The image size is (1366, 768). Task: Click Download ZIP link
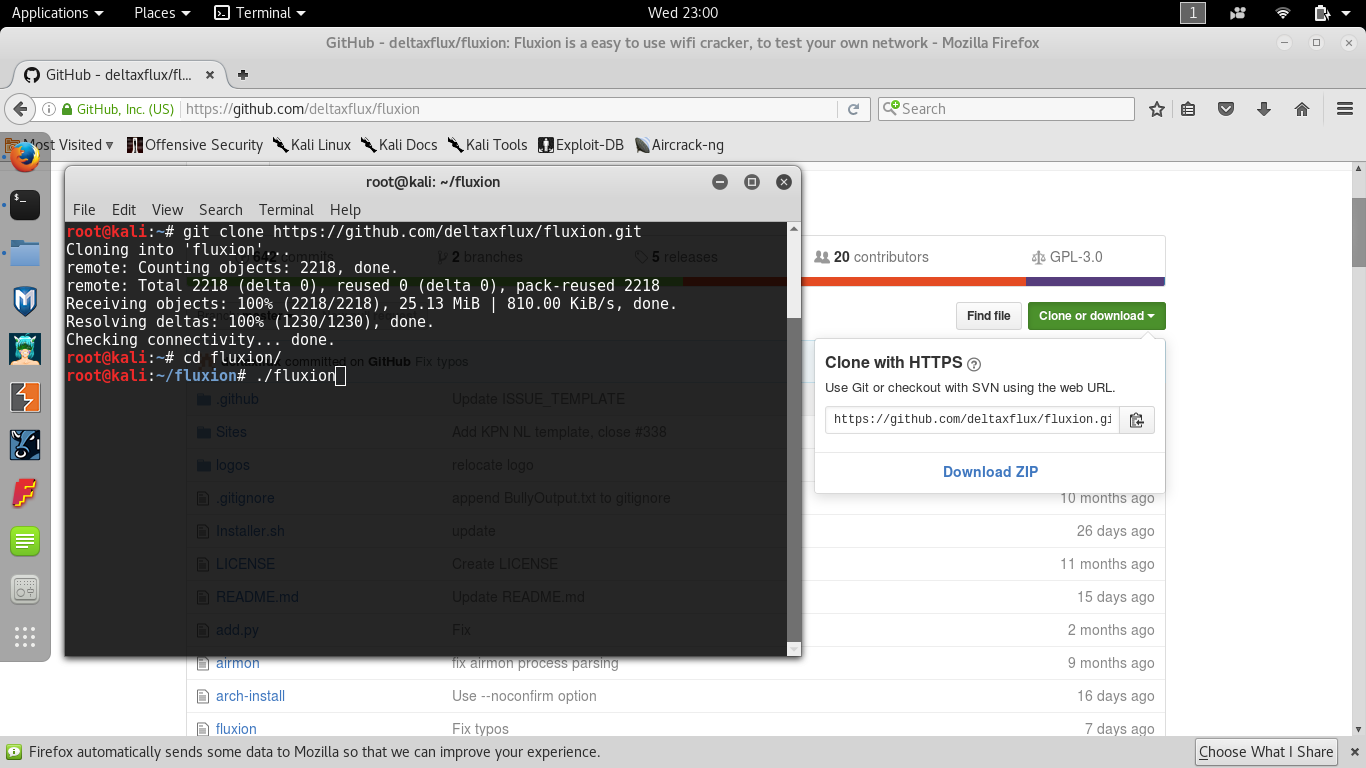click(x=990, y=472)
